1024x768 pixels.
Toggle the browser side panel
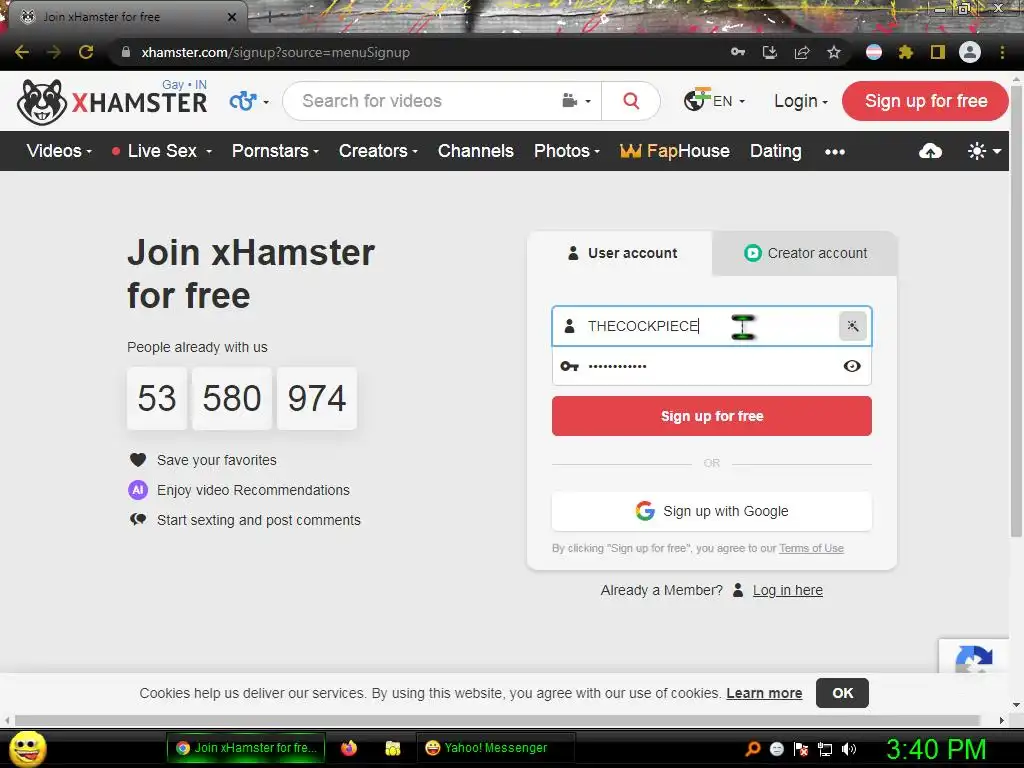938,52
